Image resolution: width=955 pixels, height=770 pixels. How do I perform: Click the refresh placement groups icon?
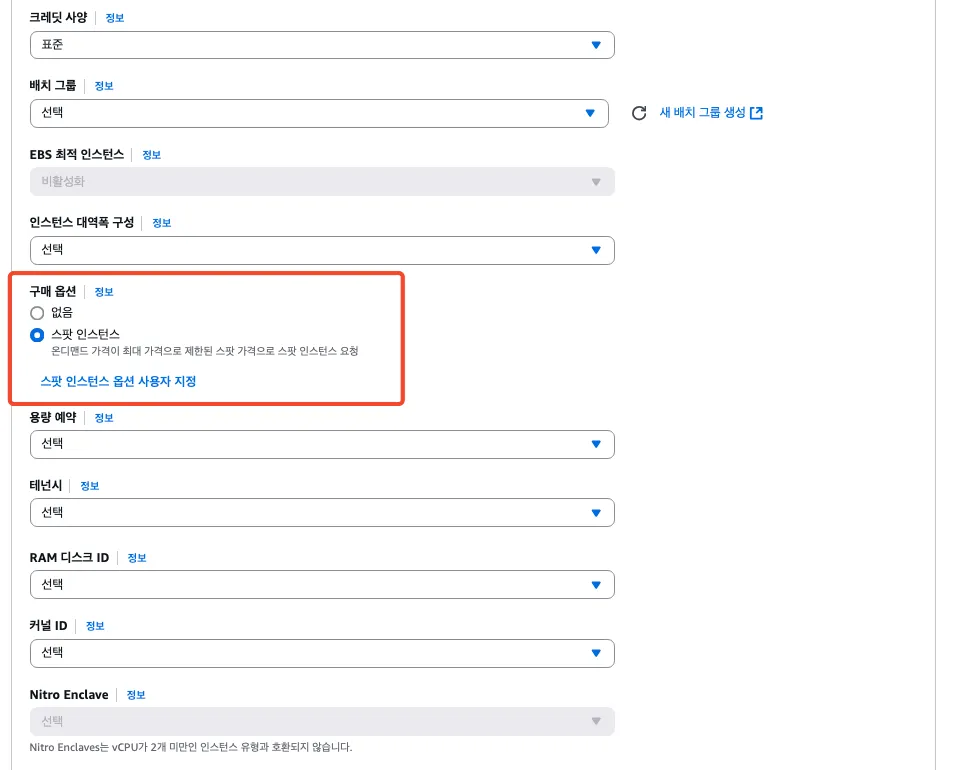pos(638,113)
